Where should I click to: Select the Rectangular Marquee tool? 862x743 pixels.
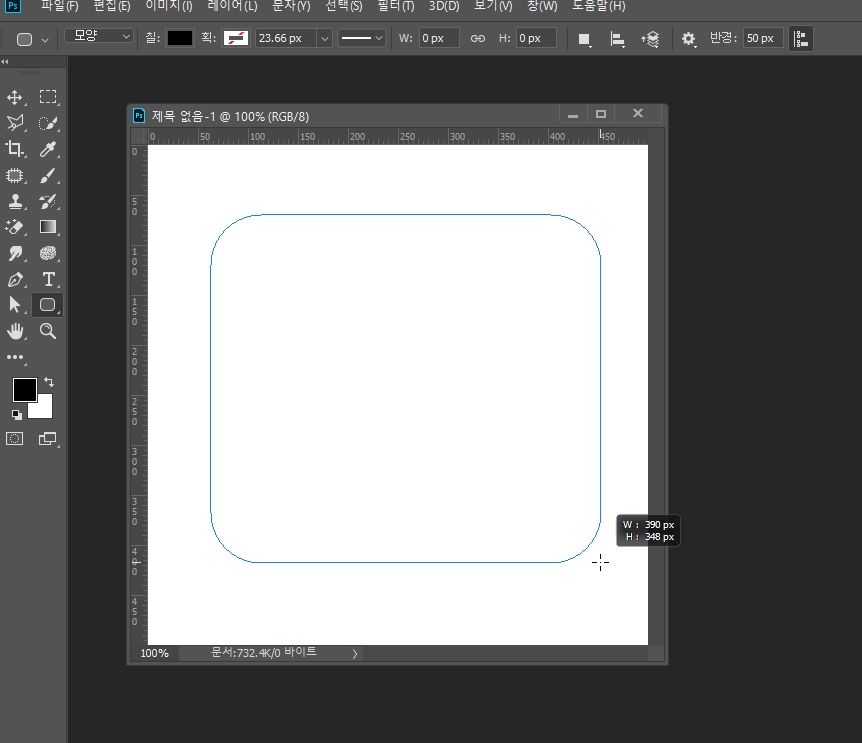click(x=48, y=97)
